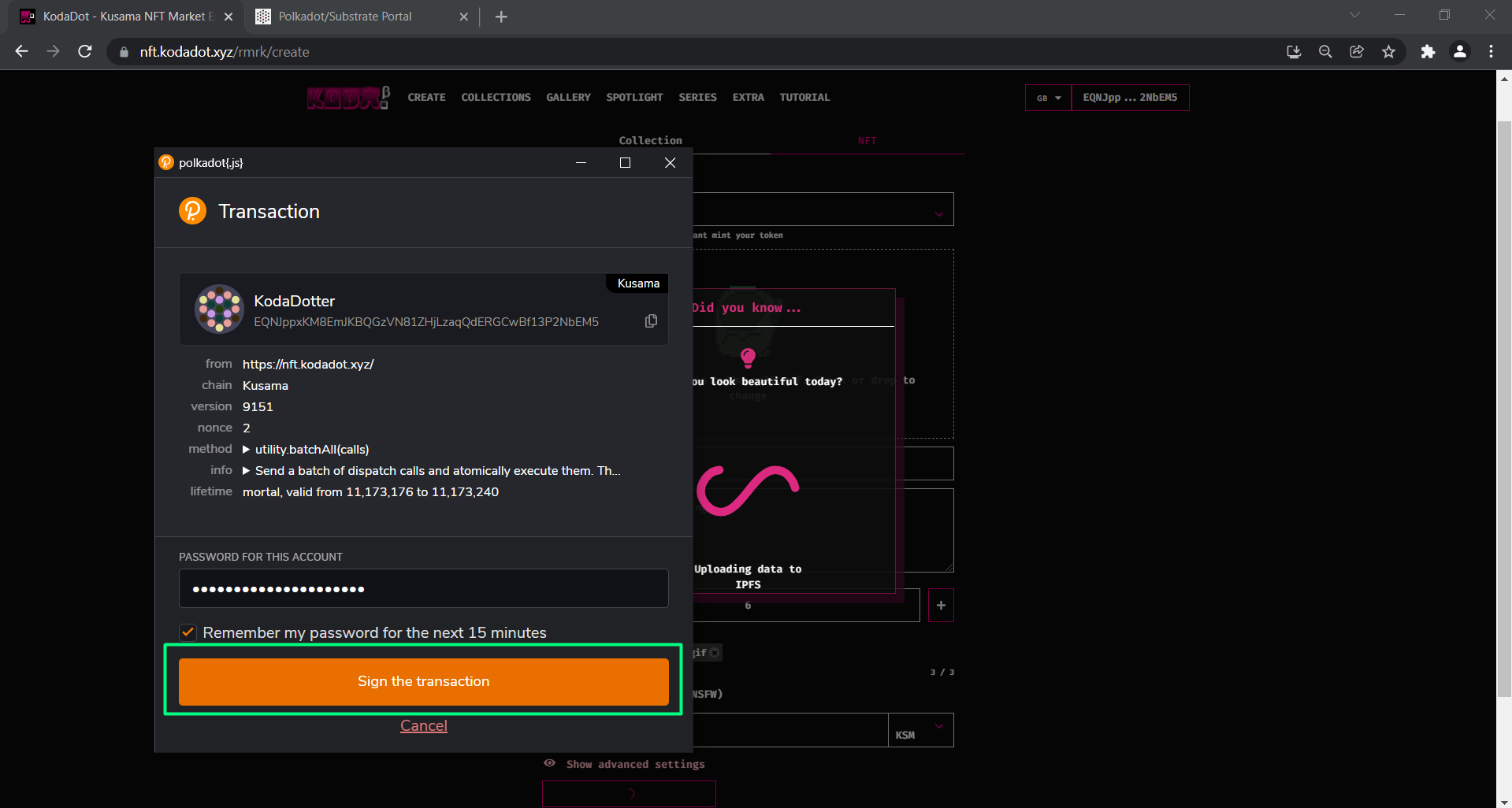Click the scrollbar up arrow
The image size is (1512, 808).
(1504, 78)
